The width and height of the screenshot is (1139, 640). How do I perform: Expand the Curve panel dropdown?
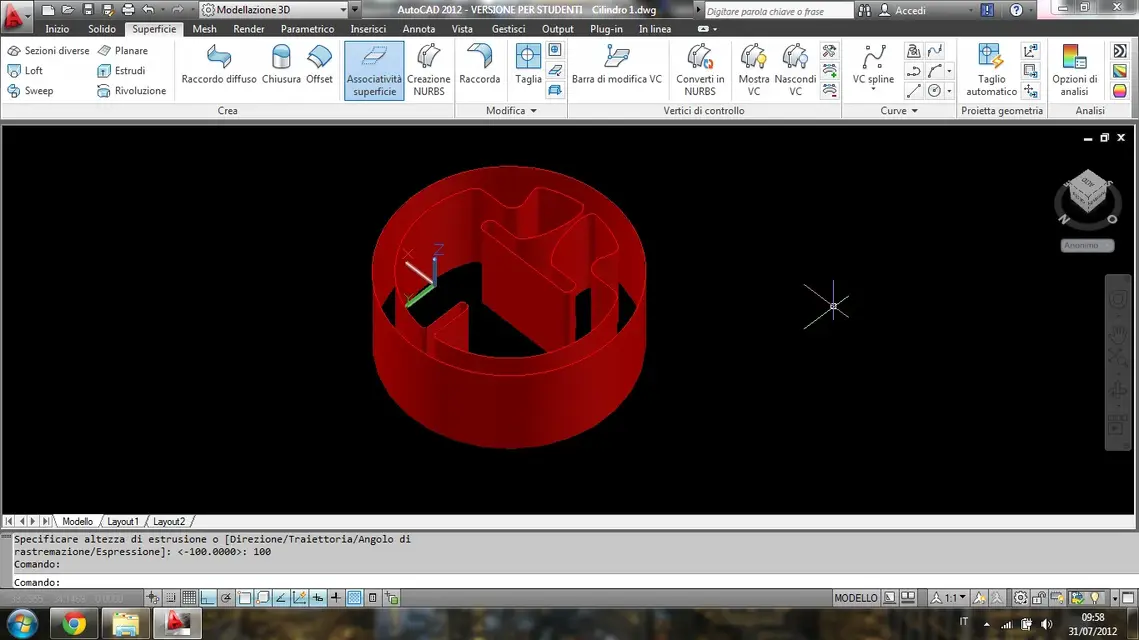899,110
